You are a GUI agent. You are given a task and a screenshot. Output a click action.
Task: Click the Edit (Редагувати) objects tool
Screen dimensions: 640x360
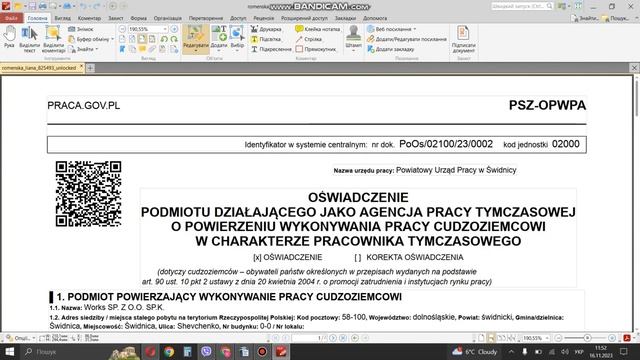(x=196, y=38)
